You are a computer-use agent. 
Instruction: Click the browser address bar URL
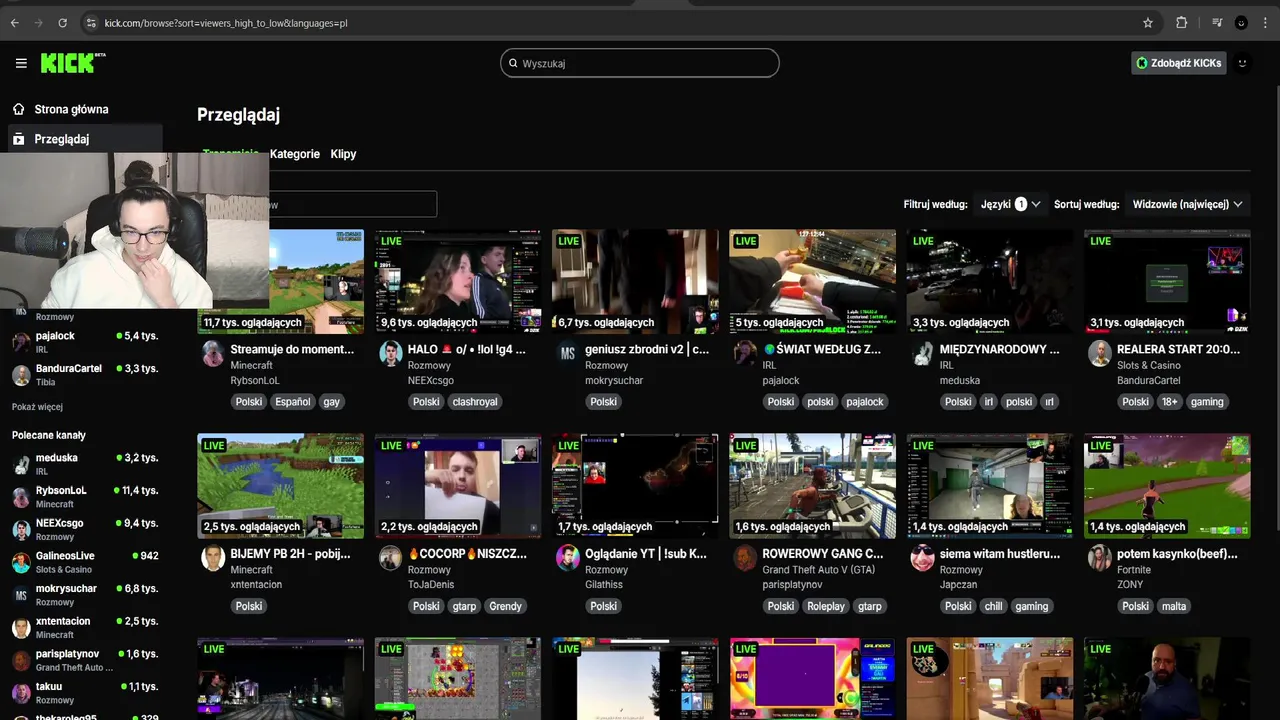tap(226, 22)
